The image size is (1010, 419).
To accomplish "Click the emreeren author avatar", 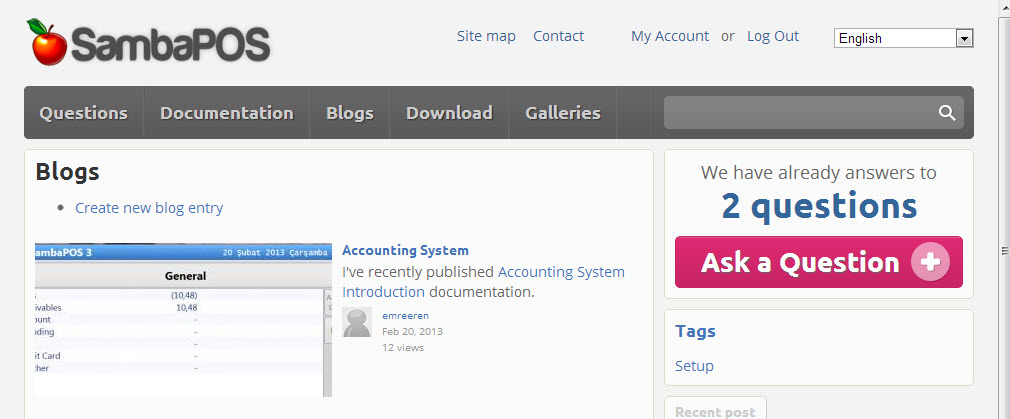I will [x=357, y=322].
